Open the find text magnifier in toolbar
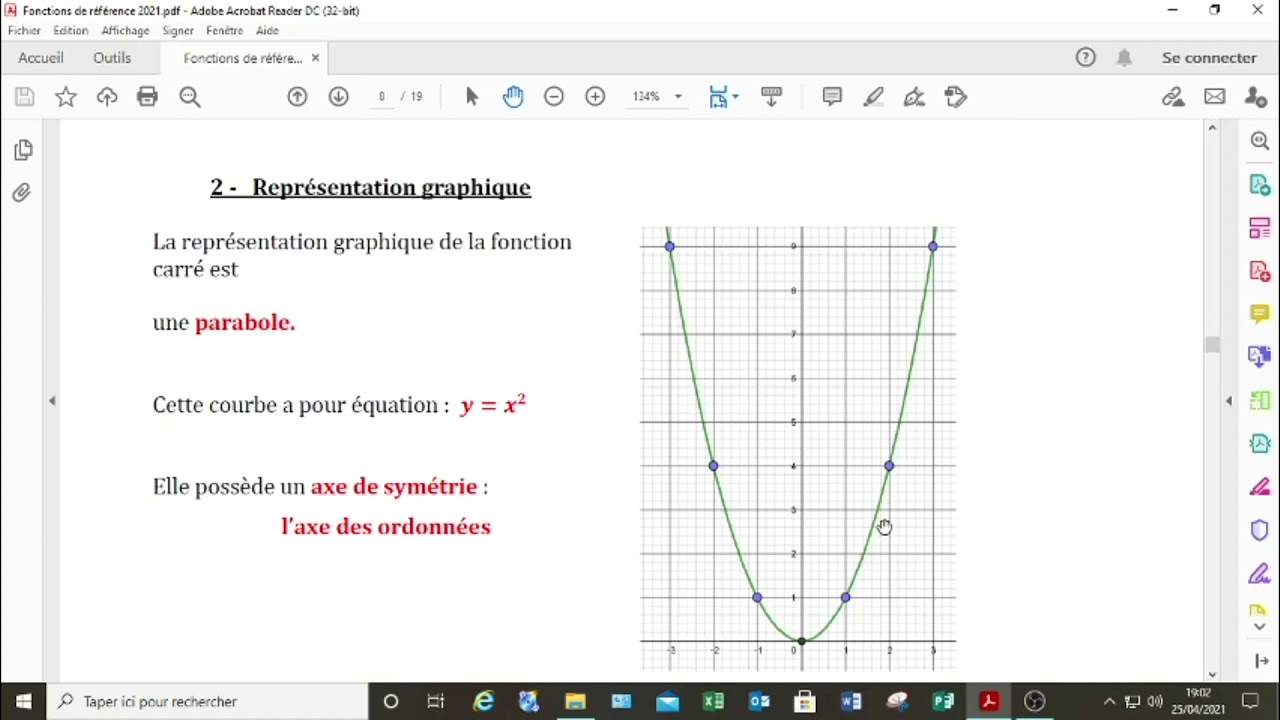The image size is (1280, 720). tap(190, 97)
